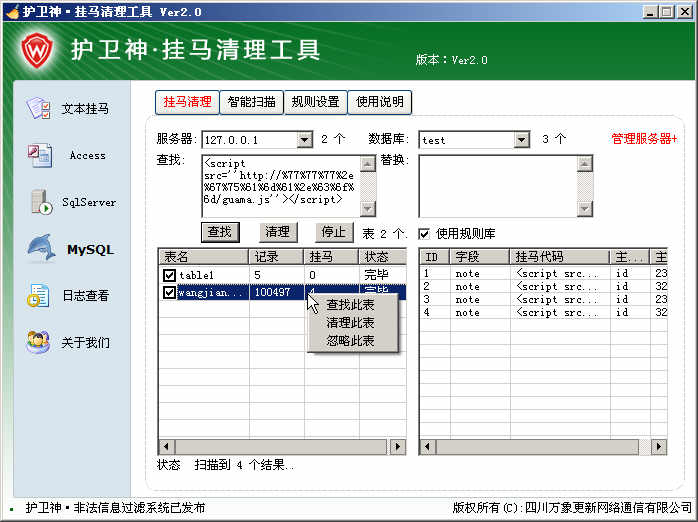Open the 规则设置 tab

point(316,102)
